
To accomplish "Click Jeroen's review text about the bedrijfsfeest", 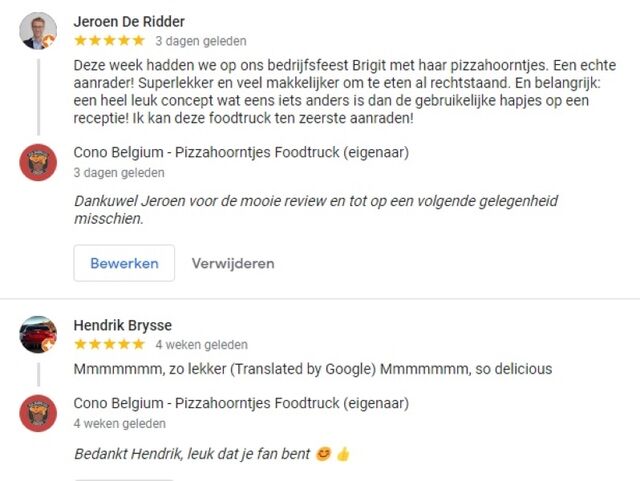I will [345, 91].
